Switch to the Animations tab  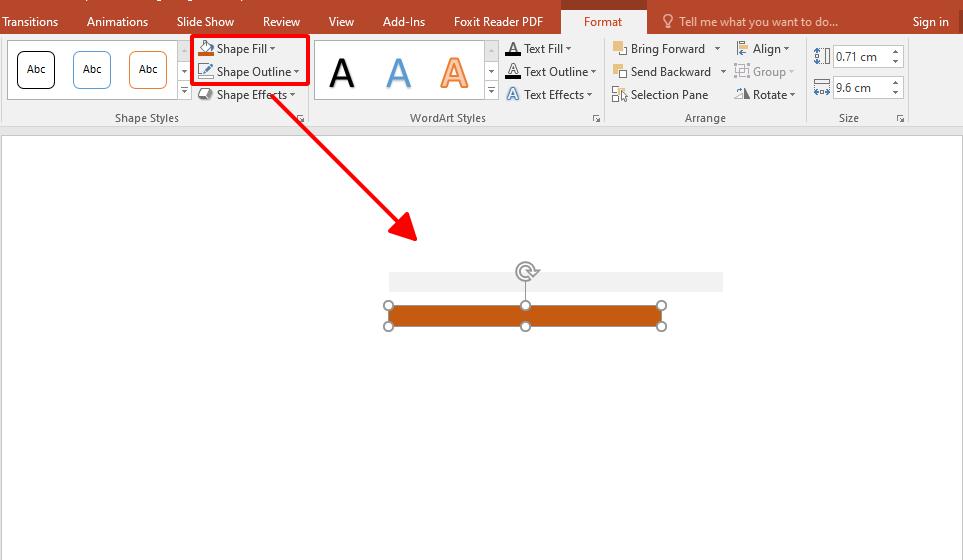(117, 21)
